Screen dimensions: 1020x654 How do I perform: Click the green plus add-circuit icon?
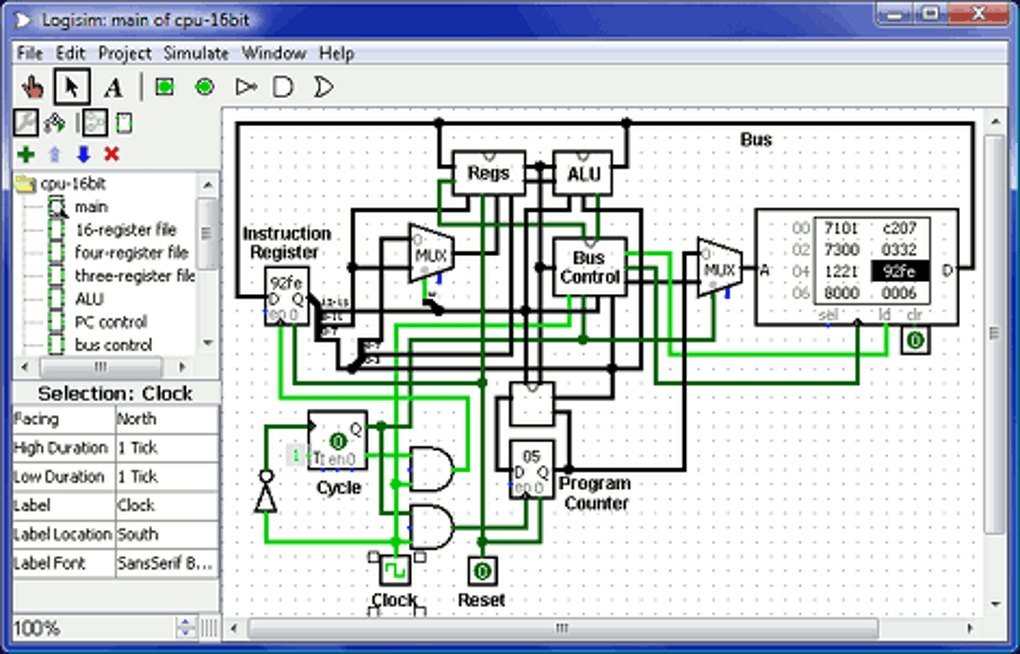tap(26, 154)
